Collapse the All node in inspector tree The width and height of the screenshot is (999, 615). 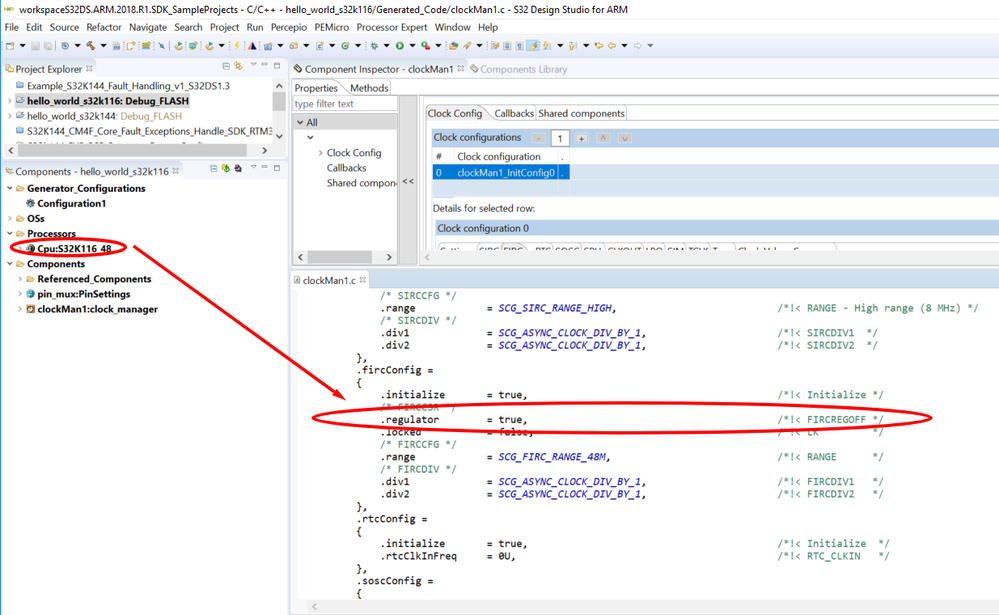300,122
